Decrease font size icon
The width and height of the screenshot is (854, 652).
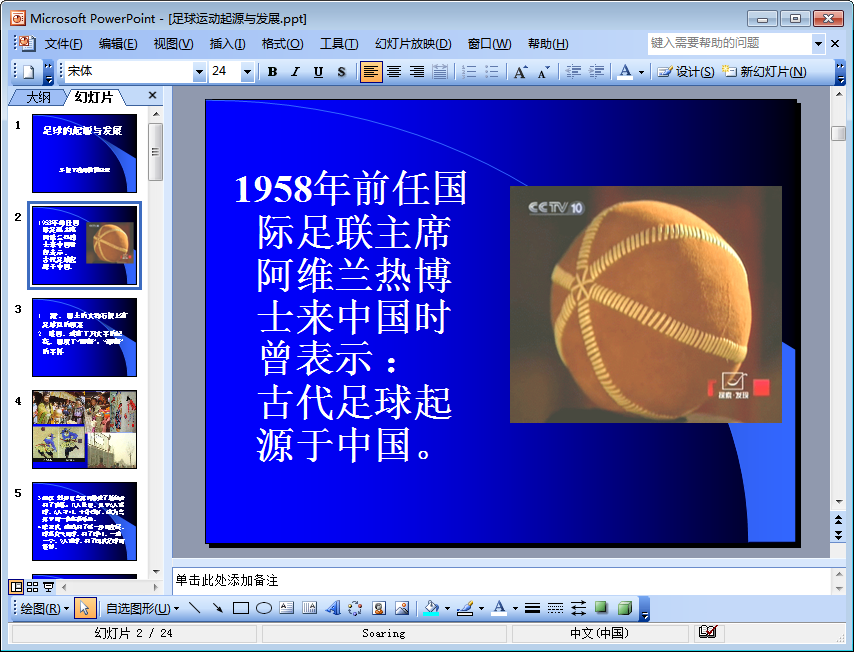pyautogui.click(x=544, y=71)
